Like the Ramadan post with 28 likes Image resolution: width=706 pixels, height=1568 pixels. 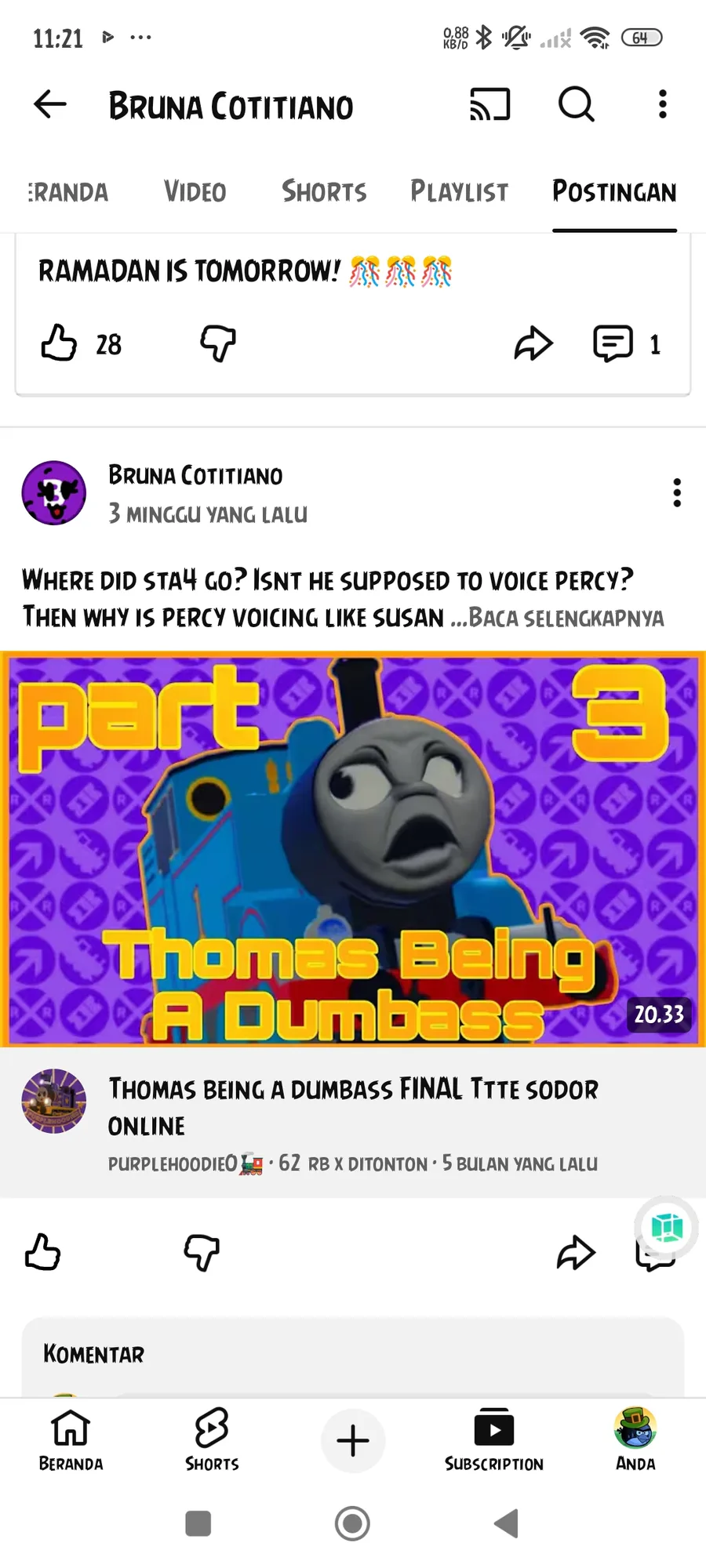(59, 343)
